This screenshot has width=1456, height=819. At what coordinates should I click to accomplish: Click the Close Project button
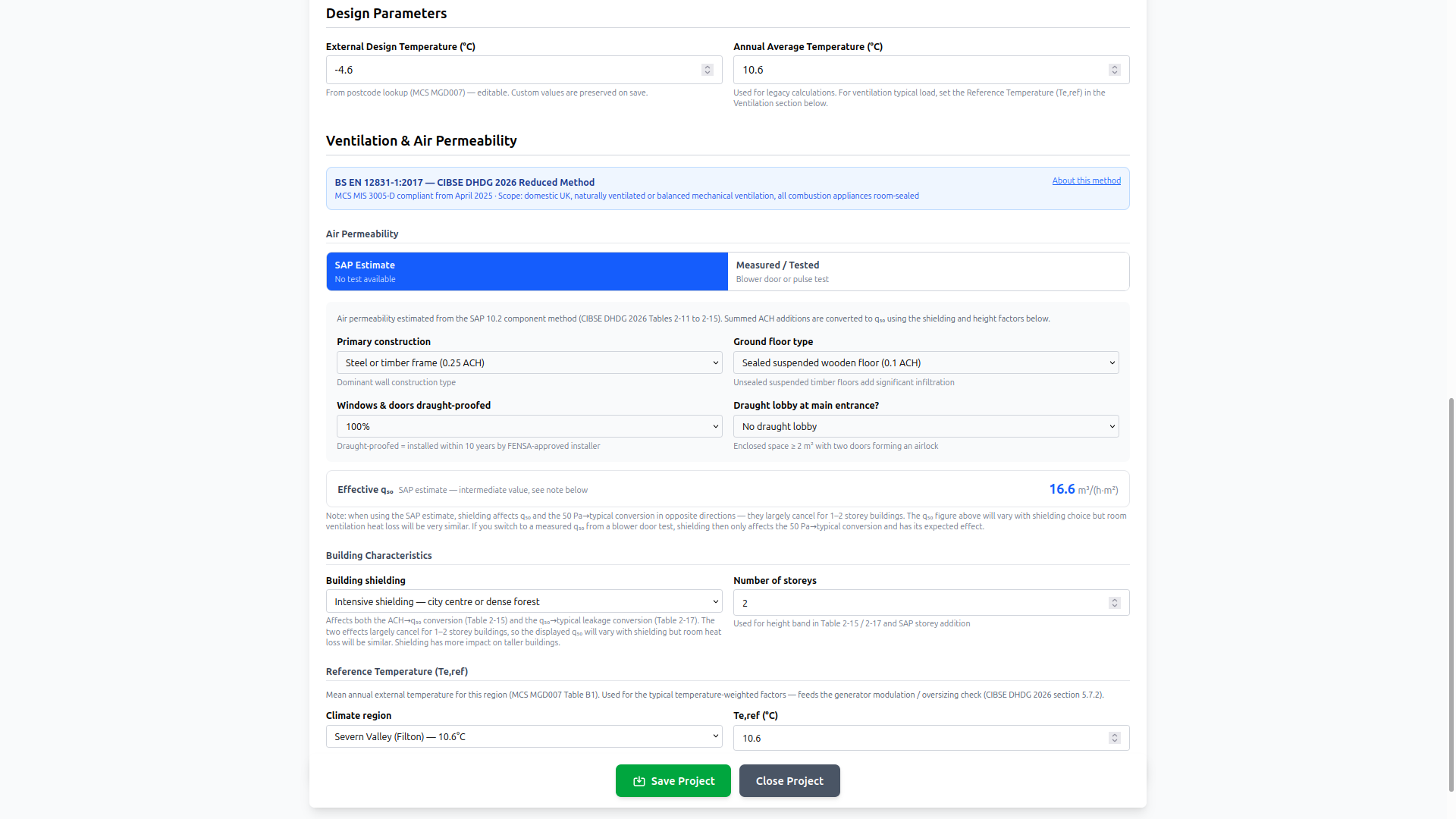[x=789, y=780]
